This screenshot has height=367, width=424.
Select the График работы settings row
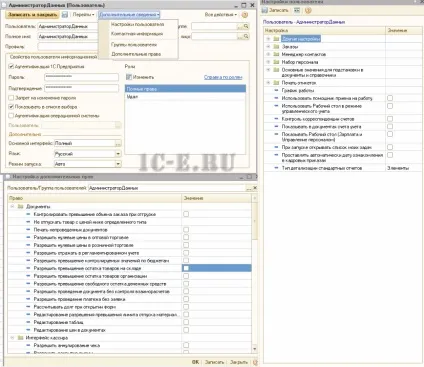(343, 90)
